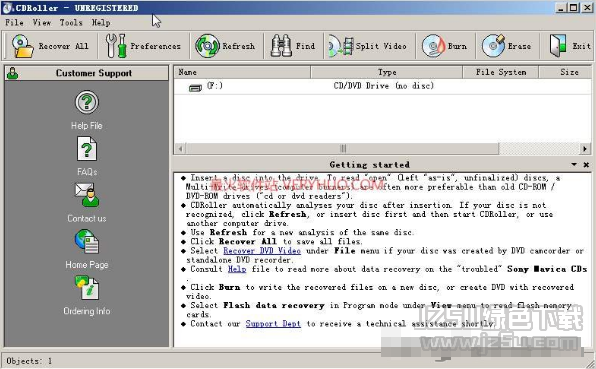The height and width of the screenshot is (369, 596).
Task: Open the Home Page globe icon
Action: click(x=87, y=242)
